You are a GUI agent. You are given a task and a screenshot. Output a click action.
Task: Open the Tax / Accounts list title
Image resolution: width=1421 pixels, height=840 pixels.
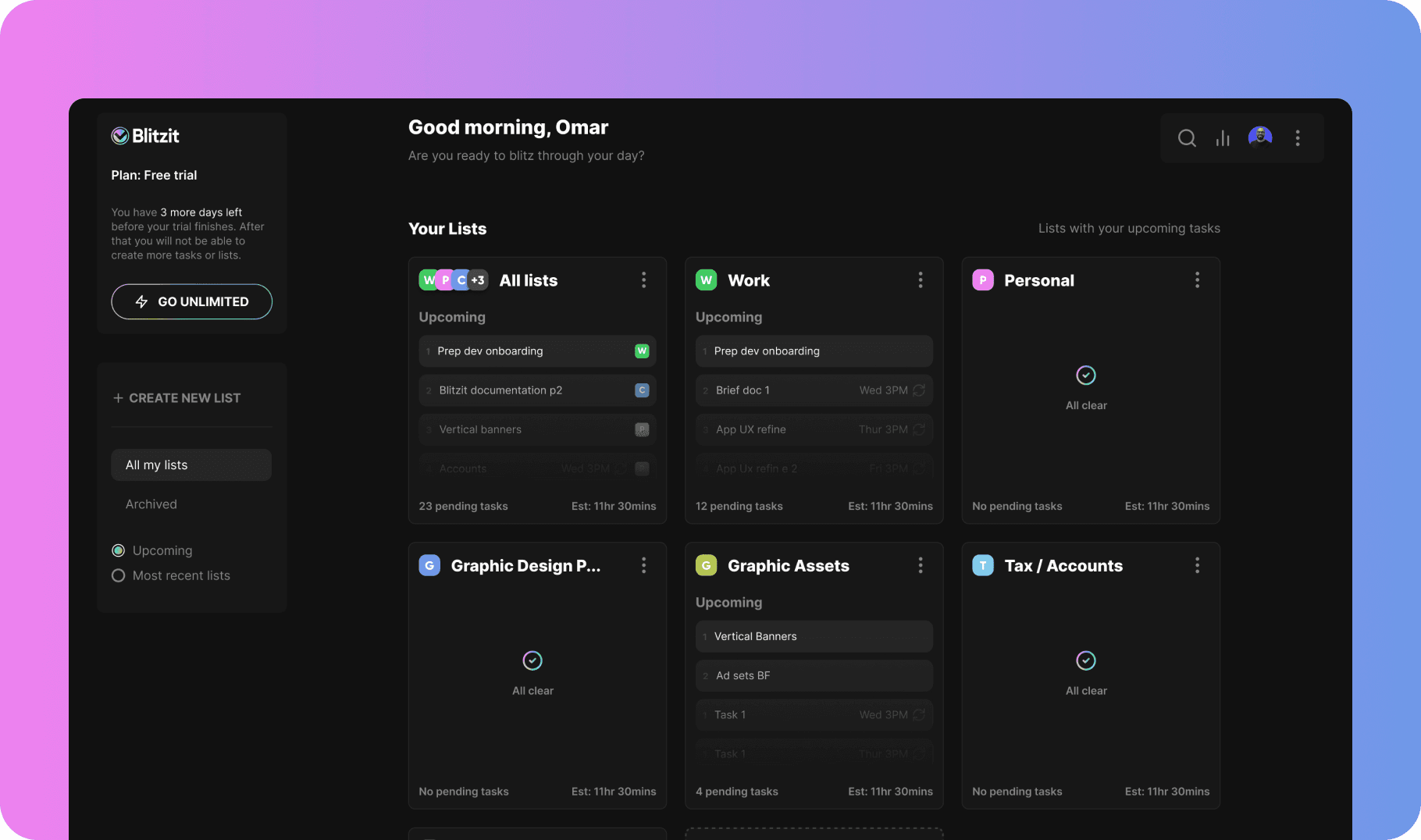point(1063,566)
